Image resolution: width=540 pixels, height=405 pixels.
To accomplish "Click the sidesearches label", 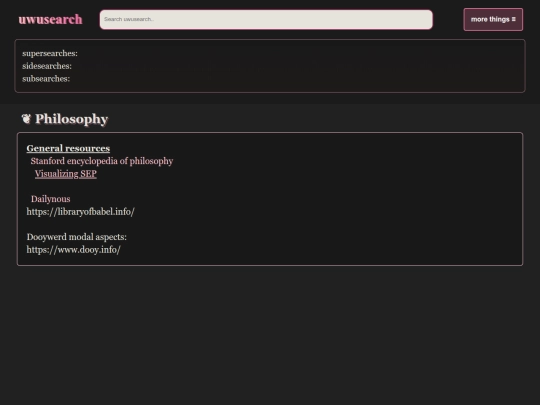I will [47, 66].
